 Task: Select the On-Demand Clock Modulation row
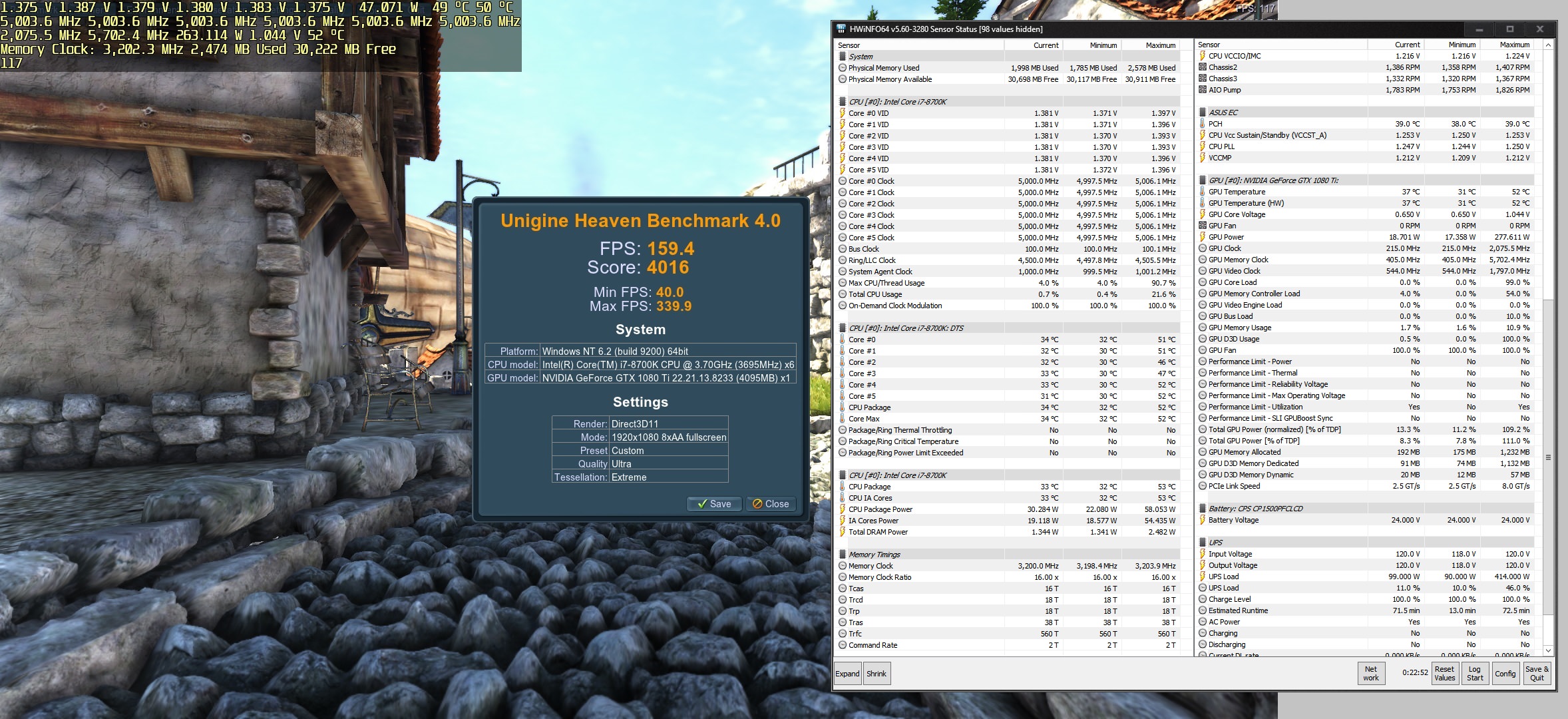(x=1007, y=306)
